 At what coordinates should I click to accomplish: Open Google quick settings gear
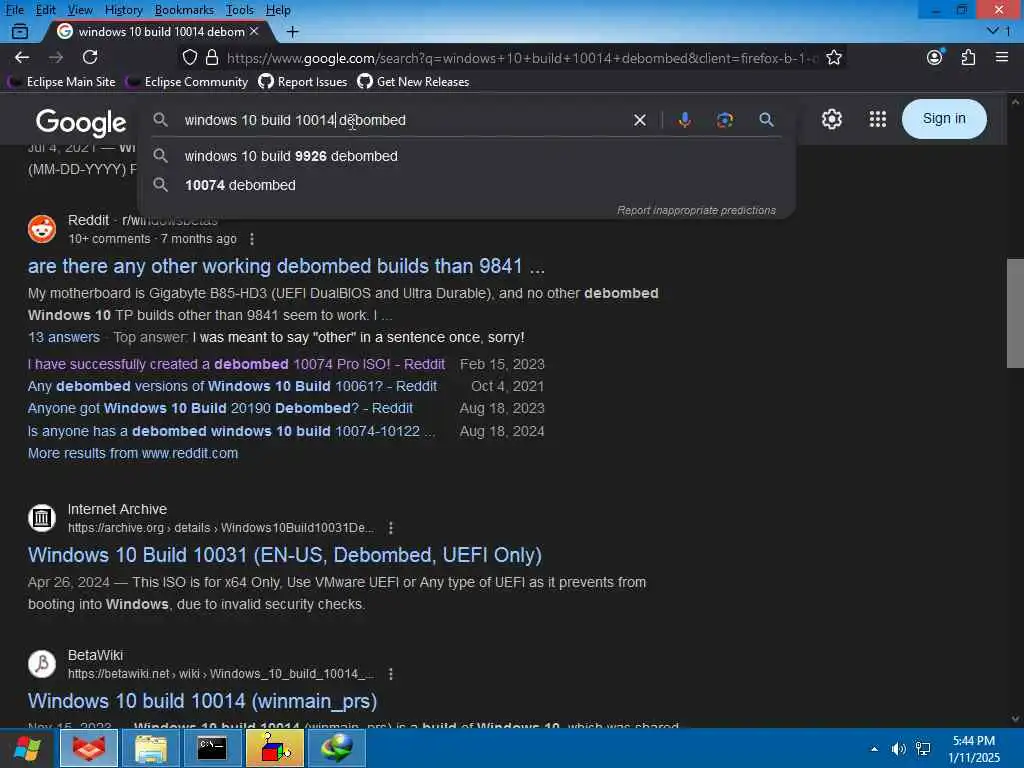pos(831,119)
